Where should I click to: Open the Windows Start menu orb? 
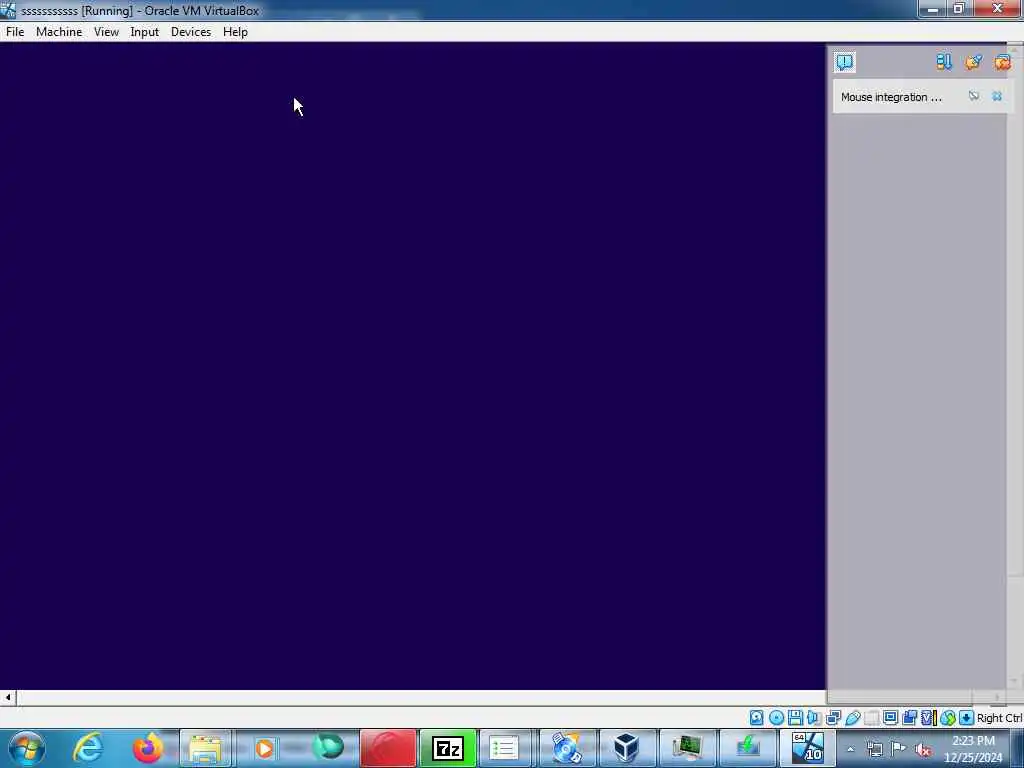27,748
